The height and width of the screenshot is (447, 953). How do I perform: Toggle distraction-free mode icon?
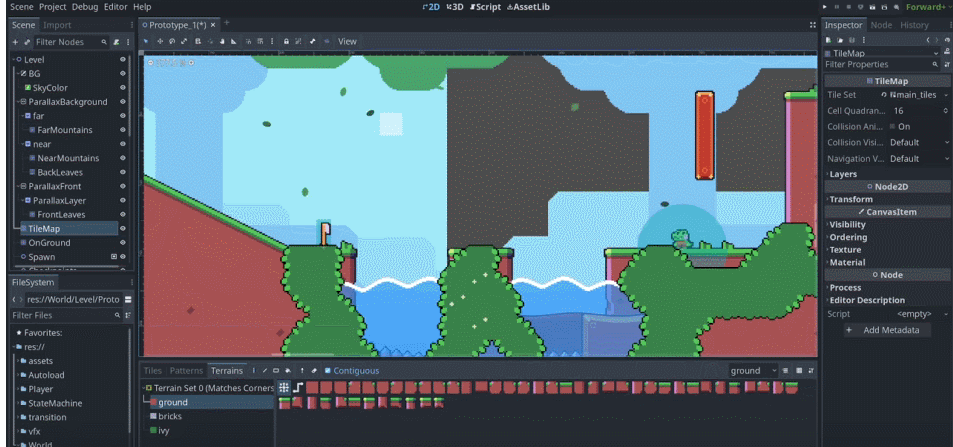click(811, 24)
